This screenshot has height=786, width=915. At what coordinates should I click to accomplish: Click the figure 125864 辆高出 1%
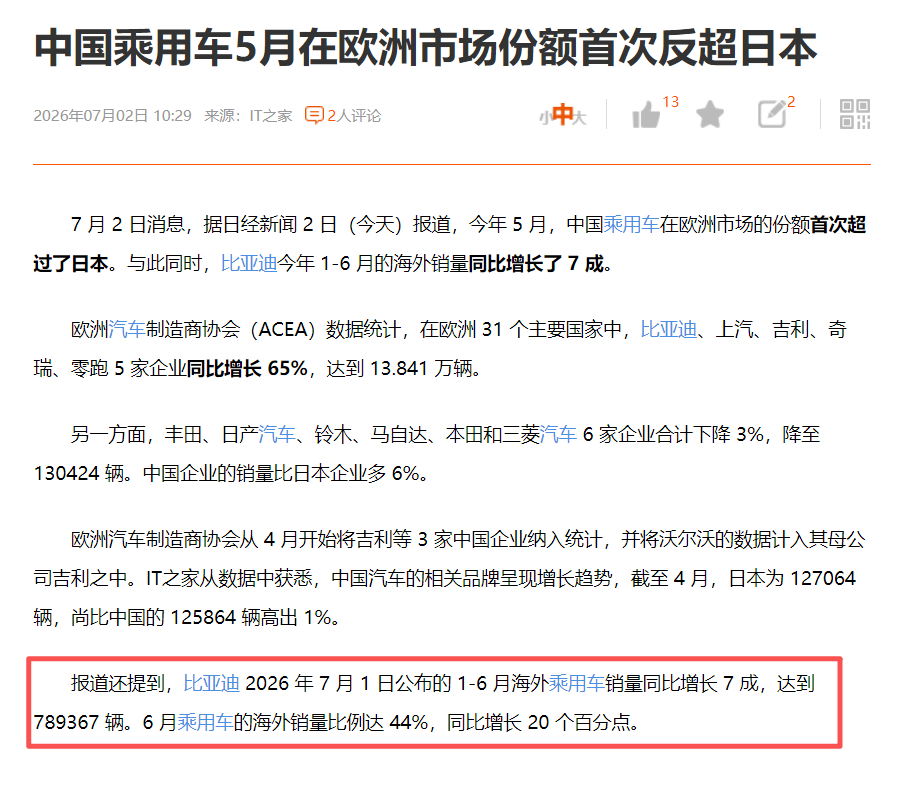coord(251,617)
